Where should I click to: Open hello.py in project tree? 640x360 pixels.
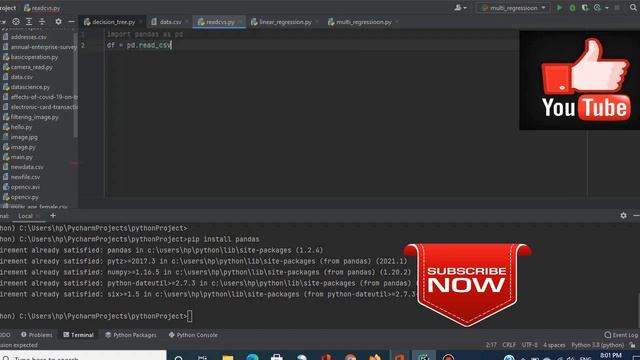click(x=17, y=127)
